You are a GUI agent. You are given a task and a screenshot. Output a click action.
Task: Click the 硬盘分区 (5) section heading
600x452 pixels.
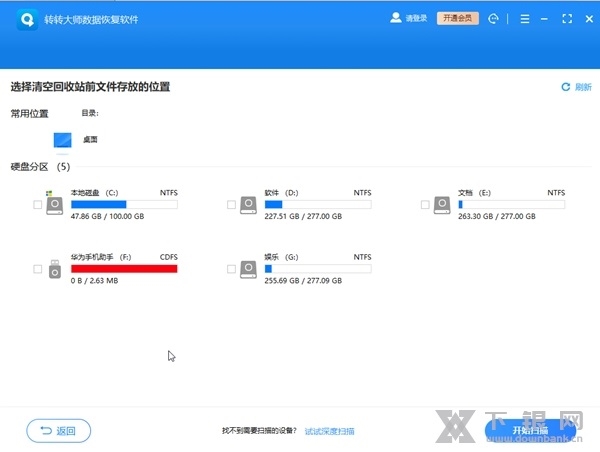coord(40,167)
